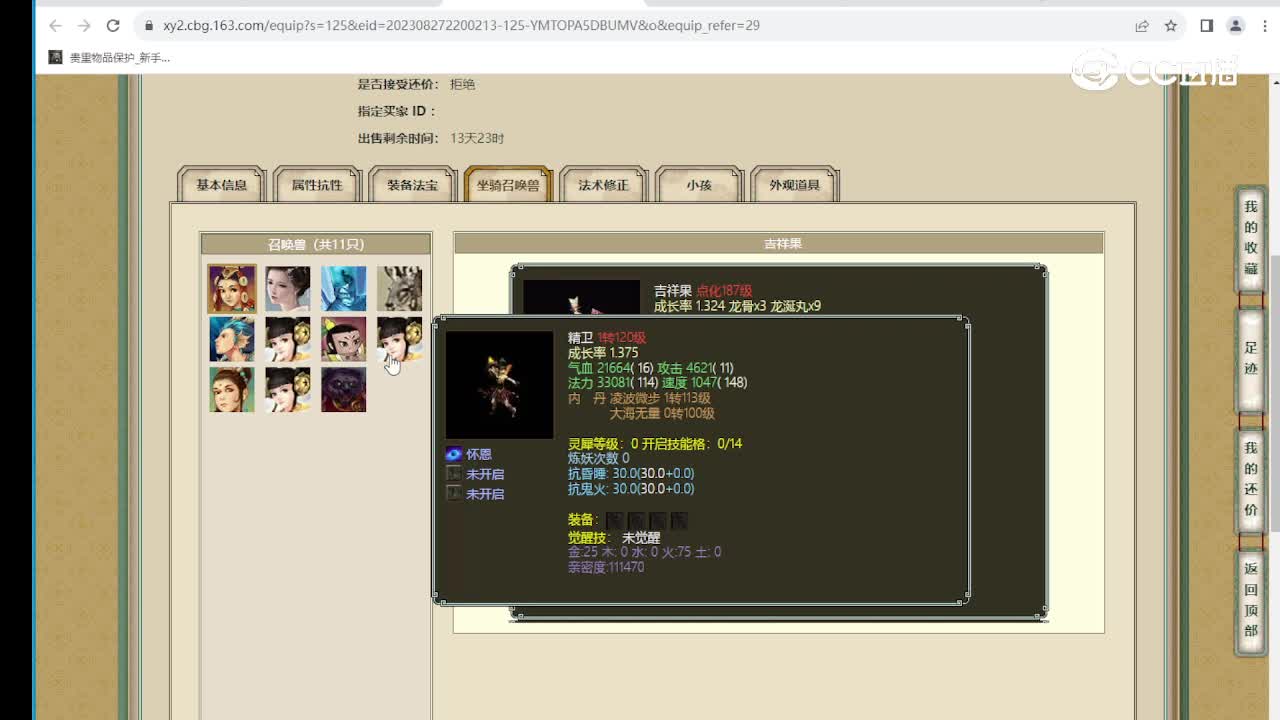The image size is (1280, 720).
Task: Select the 坐骑召唤兽 tab
Action: 508,185
